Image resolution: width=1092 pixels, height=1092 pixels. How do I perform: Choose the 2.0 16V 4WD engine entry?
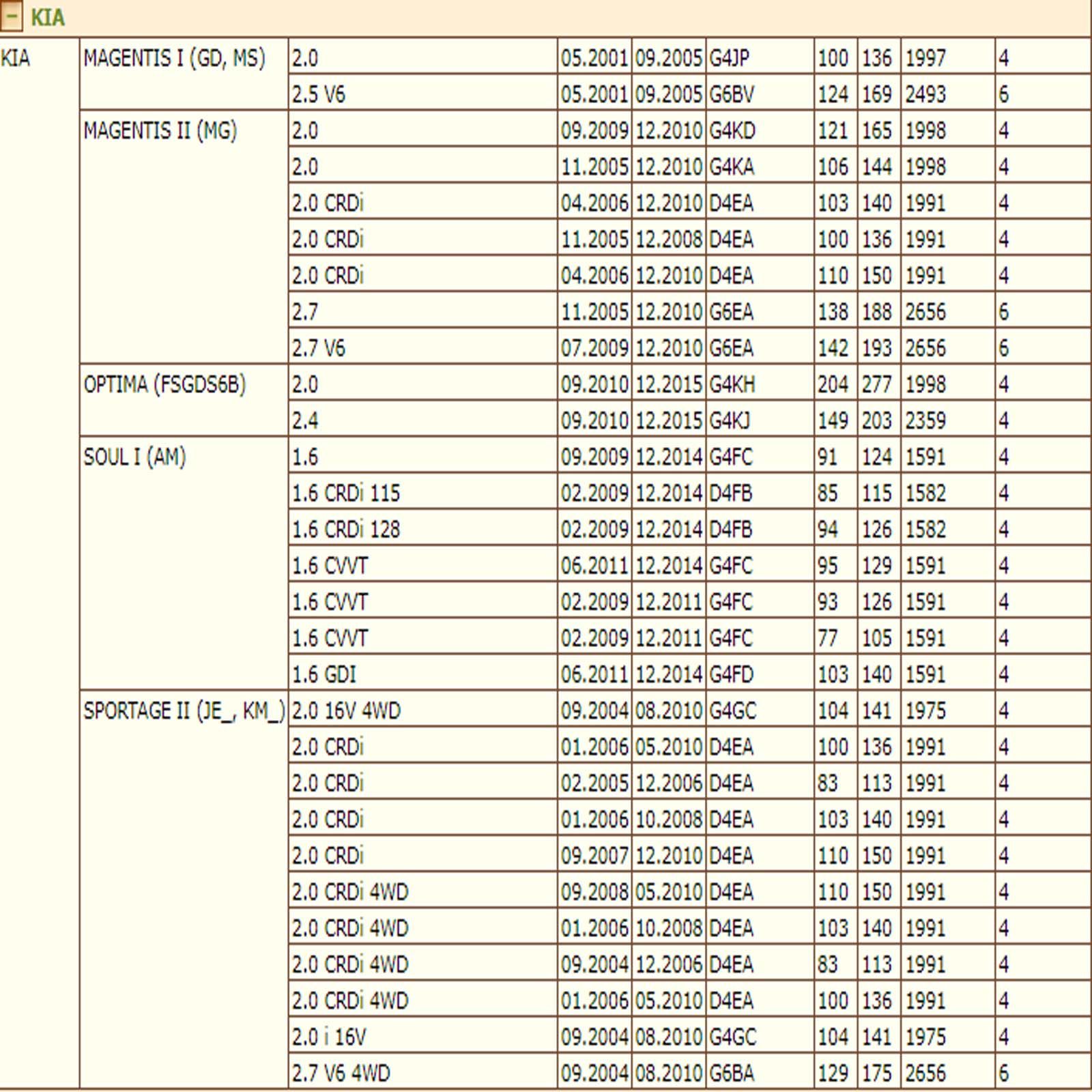346,710
